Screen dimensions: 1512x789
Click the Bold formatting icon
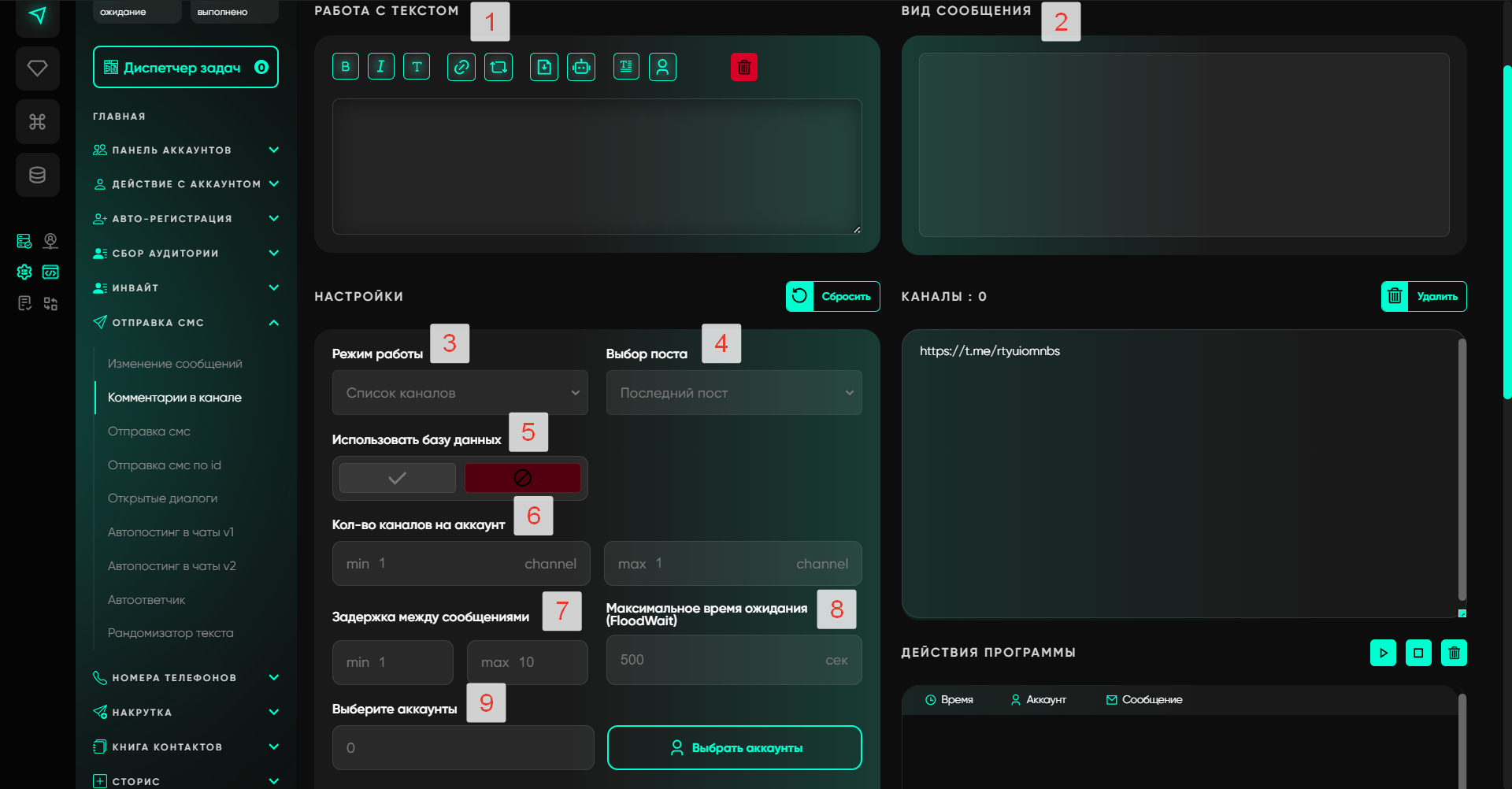[x=345, y=67]
